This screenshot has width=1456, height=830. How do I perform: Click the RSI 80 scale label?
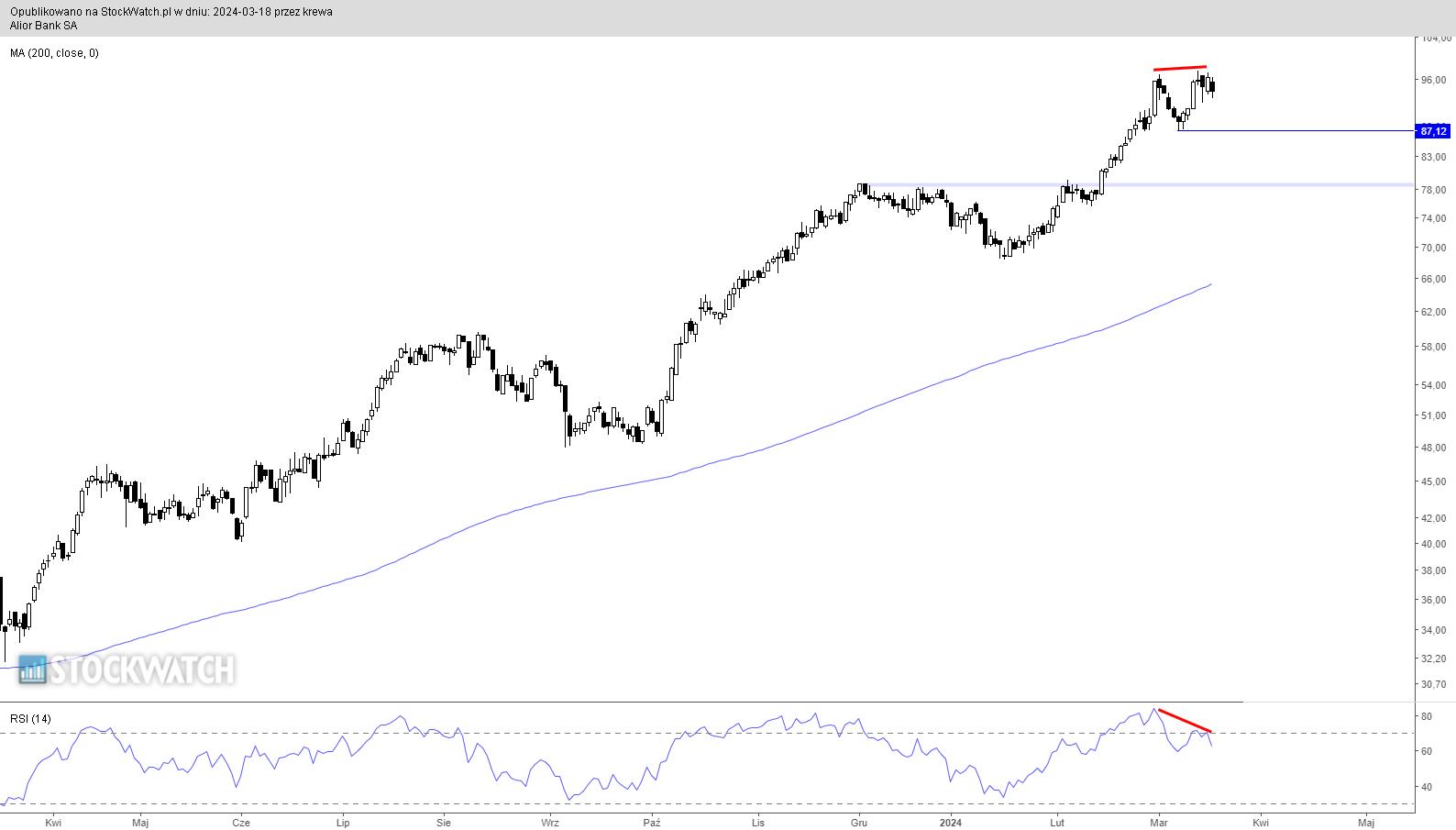(x=1426, y=716)
